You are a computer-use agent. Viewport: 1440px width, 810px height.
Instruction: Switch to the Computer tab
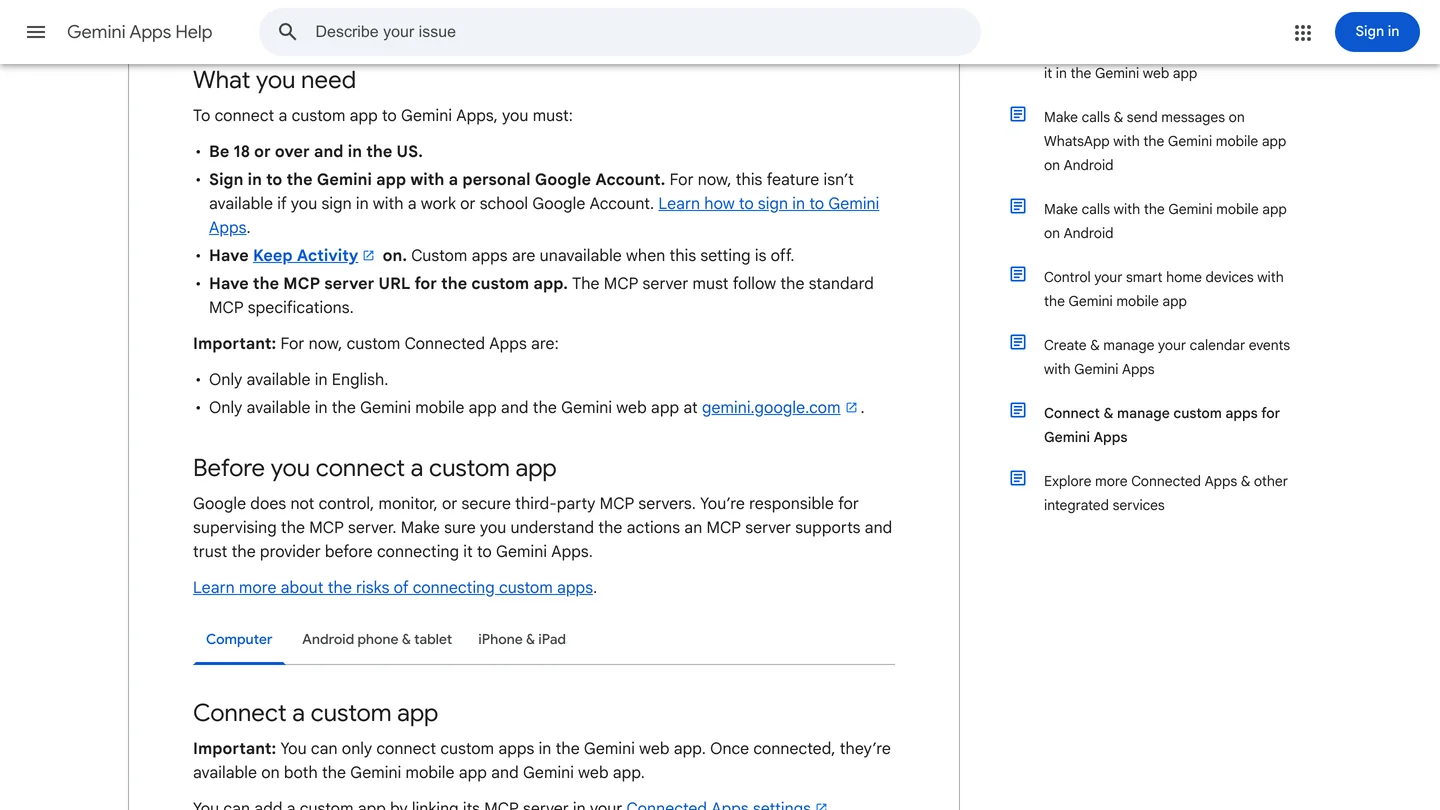239,640
